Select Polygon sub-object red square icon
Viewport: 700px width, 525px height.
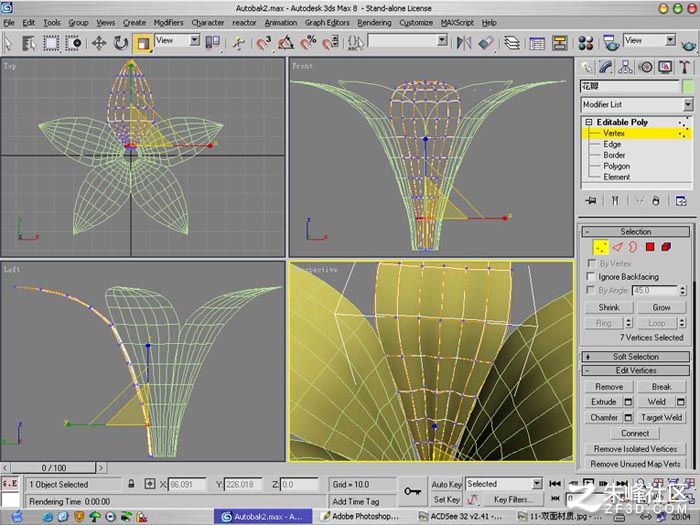650,247
